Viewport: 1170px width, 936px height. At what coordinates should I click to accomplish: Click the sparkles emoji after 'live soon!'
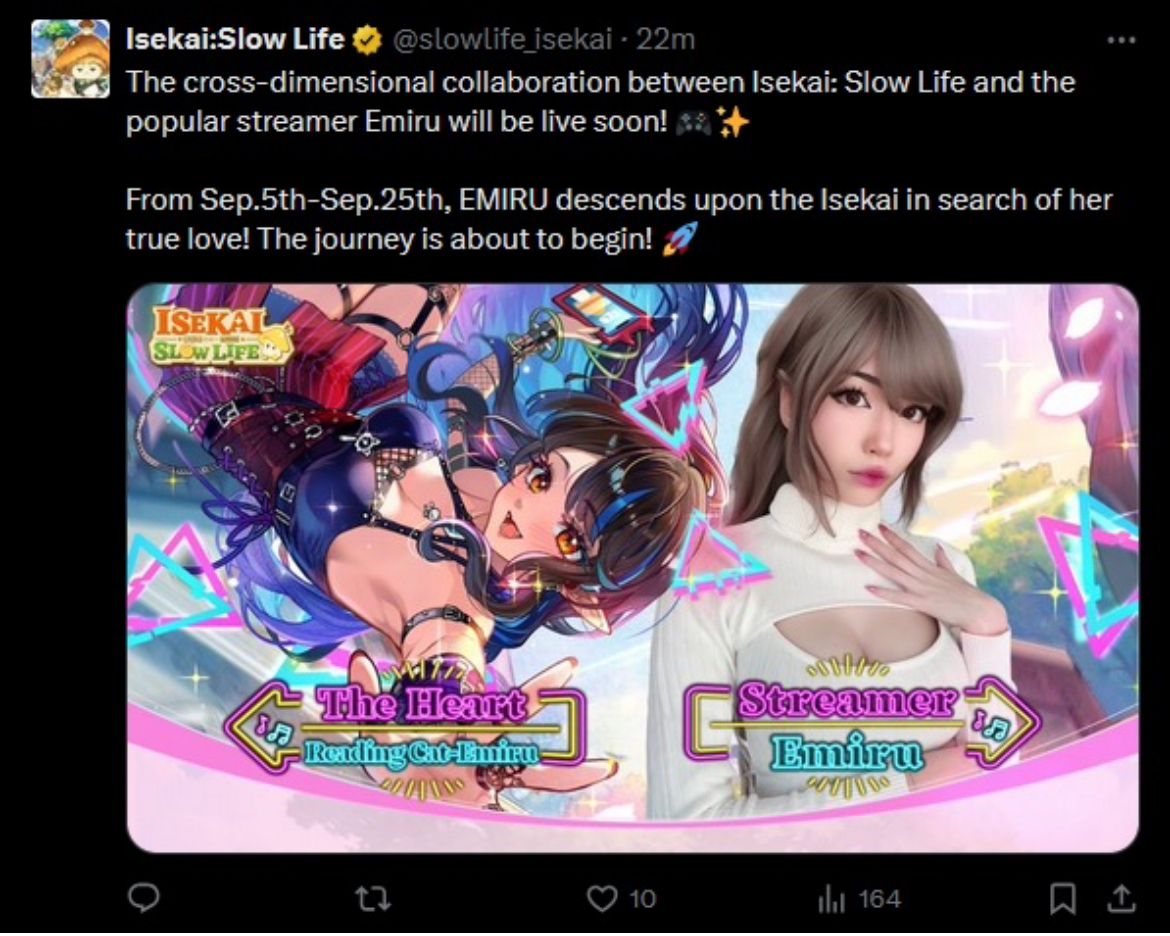click(x=732, y=122)
